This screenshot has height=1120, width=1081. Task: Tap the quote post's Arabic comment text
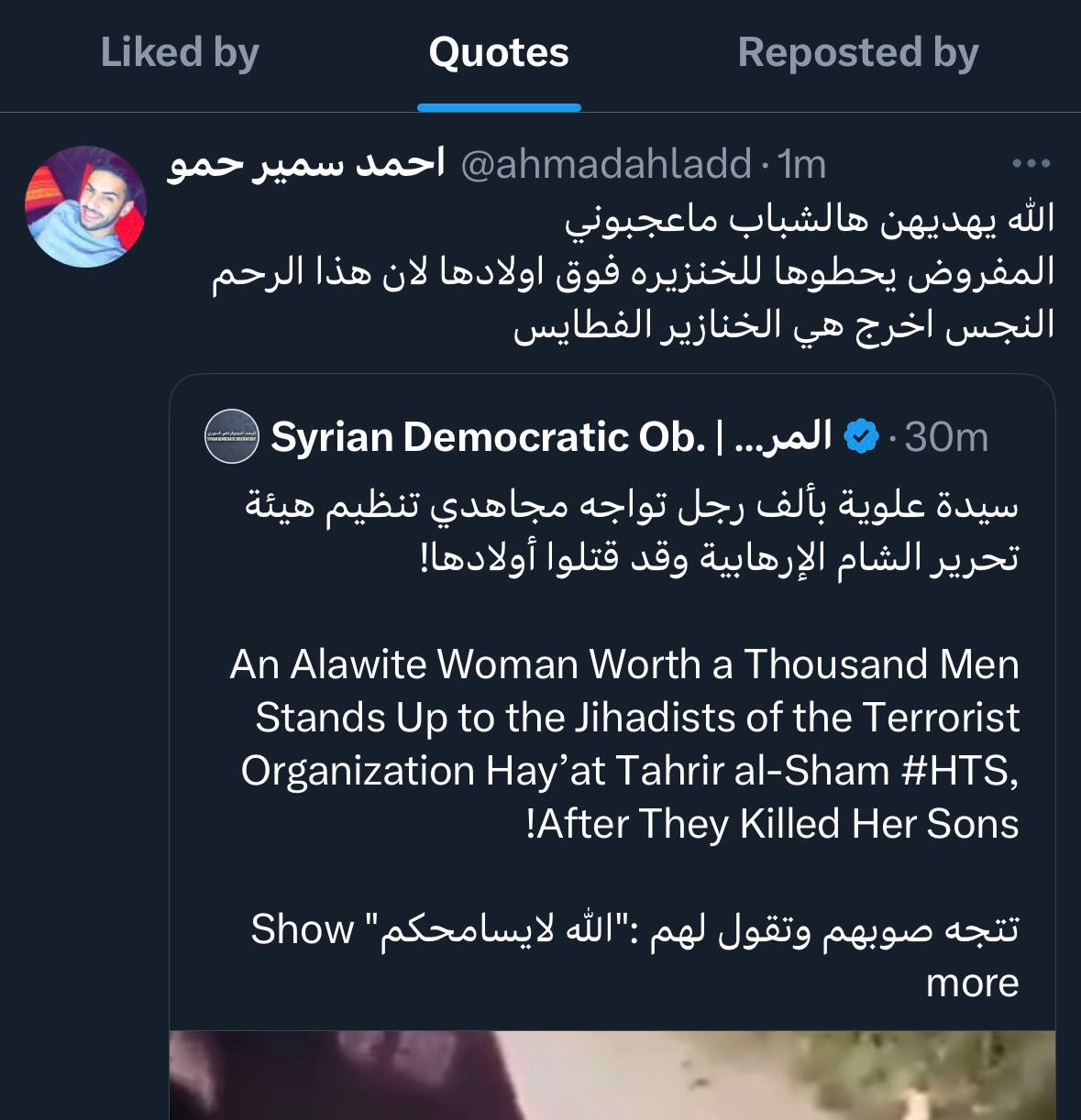[x=633, y=273]
